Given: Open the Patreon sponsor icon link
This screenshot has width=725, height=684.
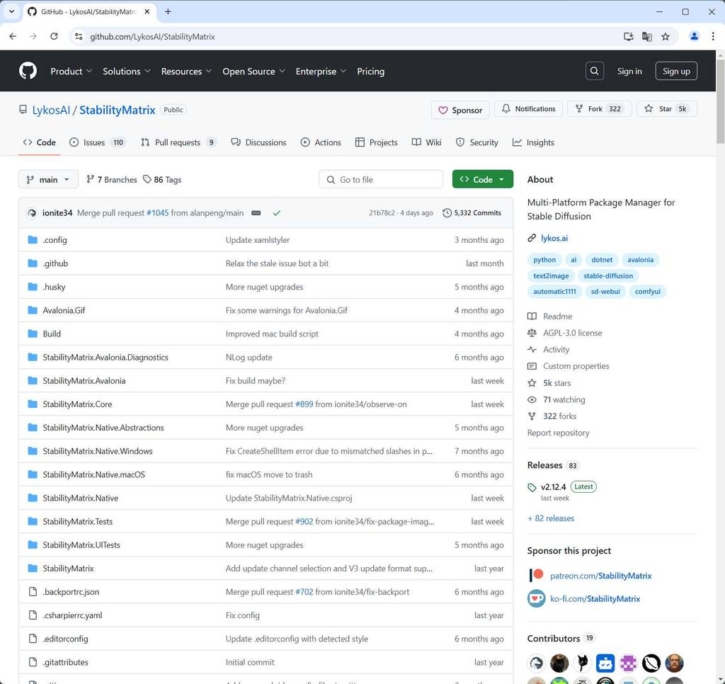Looking at the screenshot, I should point(536,576).
